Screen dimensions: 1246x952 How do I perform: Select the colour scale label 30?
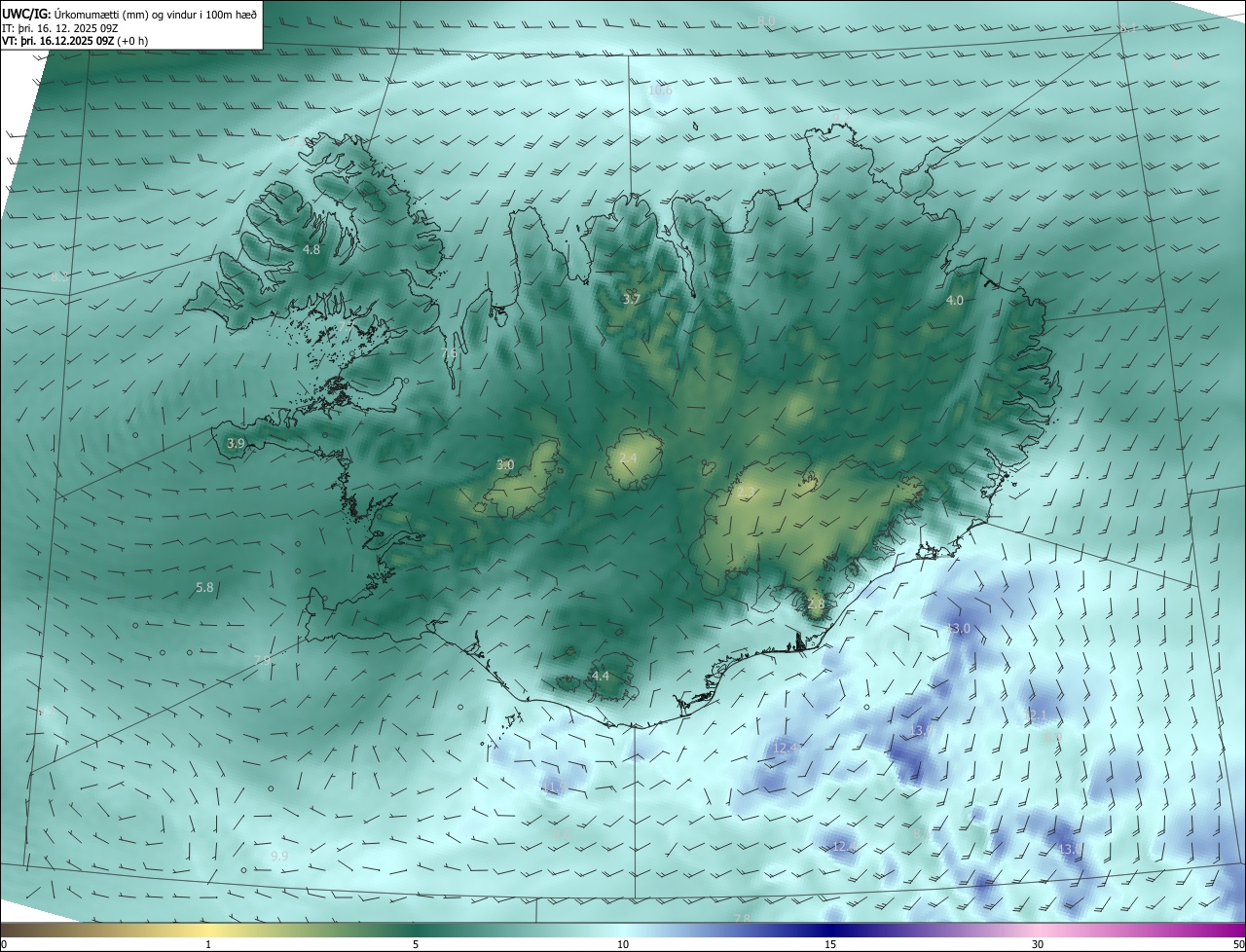click(1038, 944)
